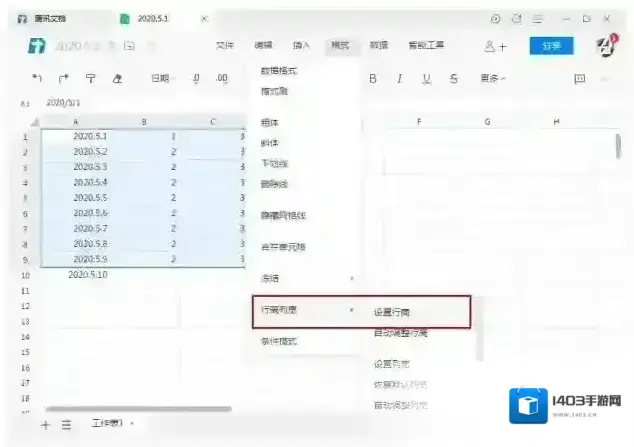The height and width of the screenshot is (447, 634).
Task: Select 自动调整列宽 in the submenu
Action: [x=401, y=405]
